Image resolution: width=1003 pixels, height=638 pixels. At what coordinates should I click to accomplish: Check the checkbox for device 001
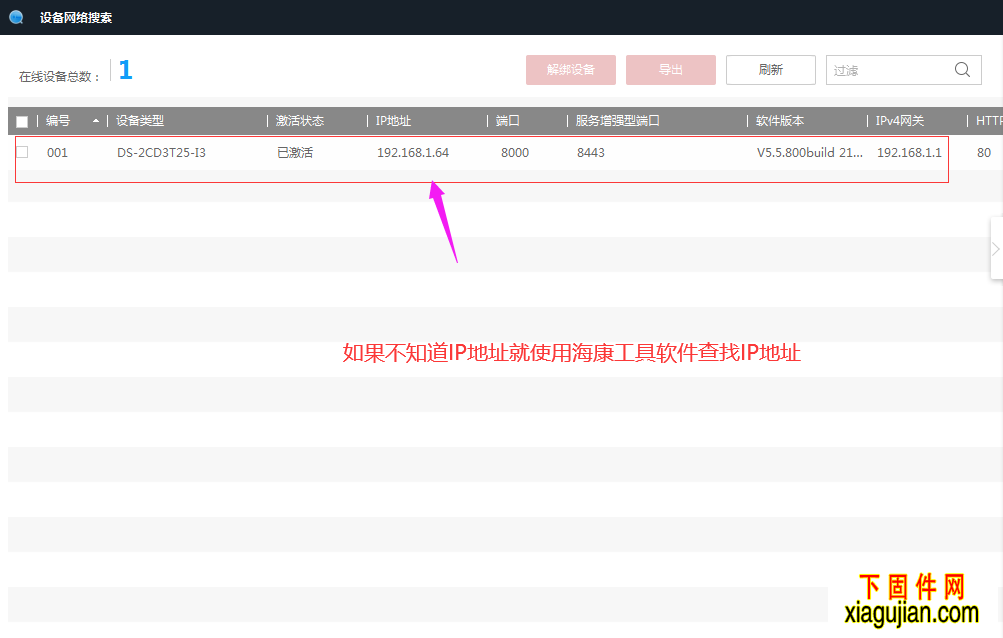(22, 152)
